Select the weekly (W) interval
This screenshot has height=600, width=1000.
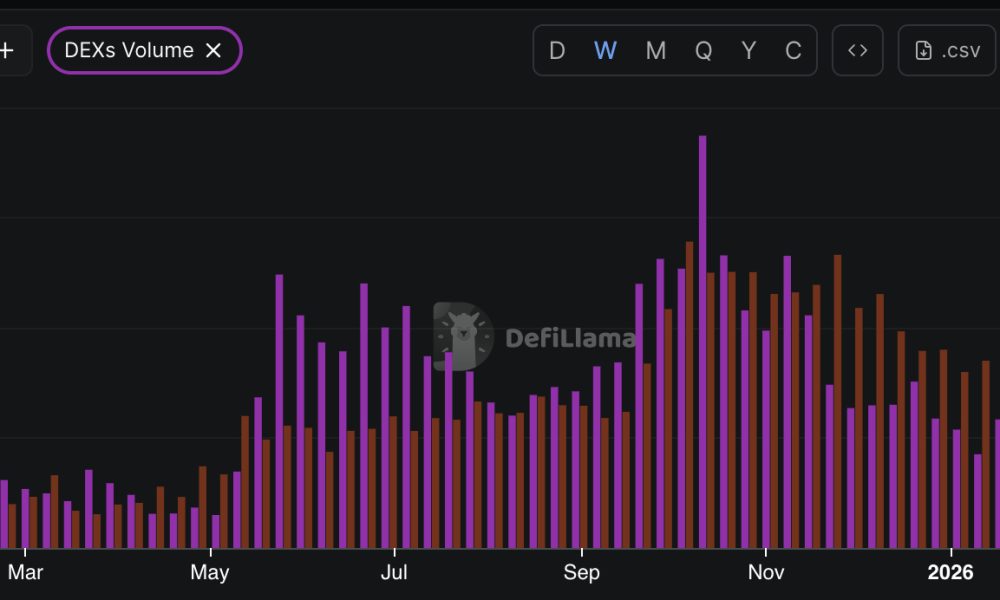pos(605,50)
